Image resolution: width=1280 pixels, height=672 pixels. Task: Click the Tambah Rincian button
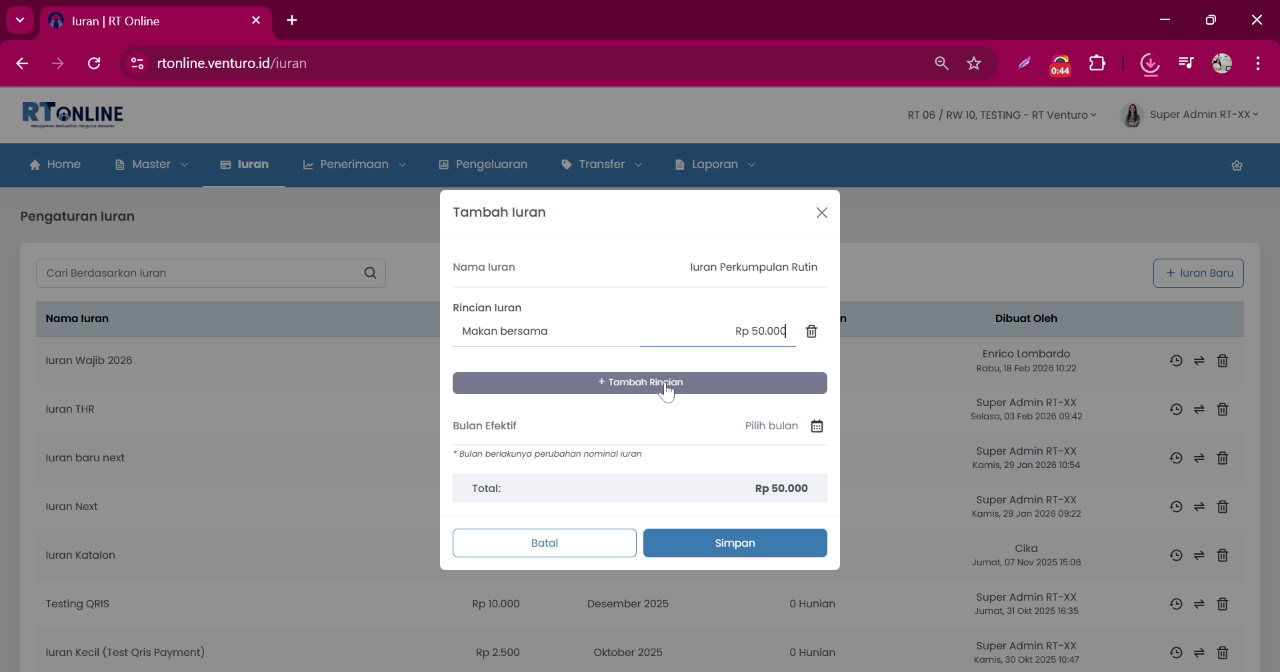coord(640,382)
